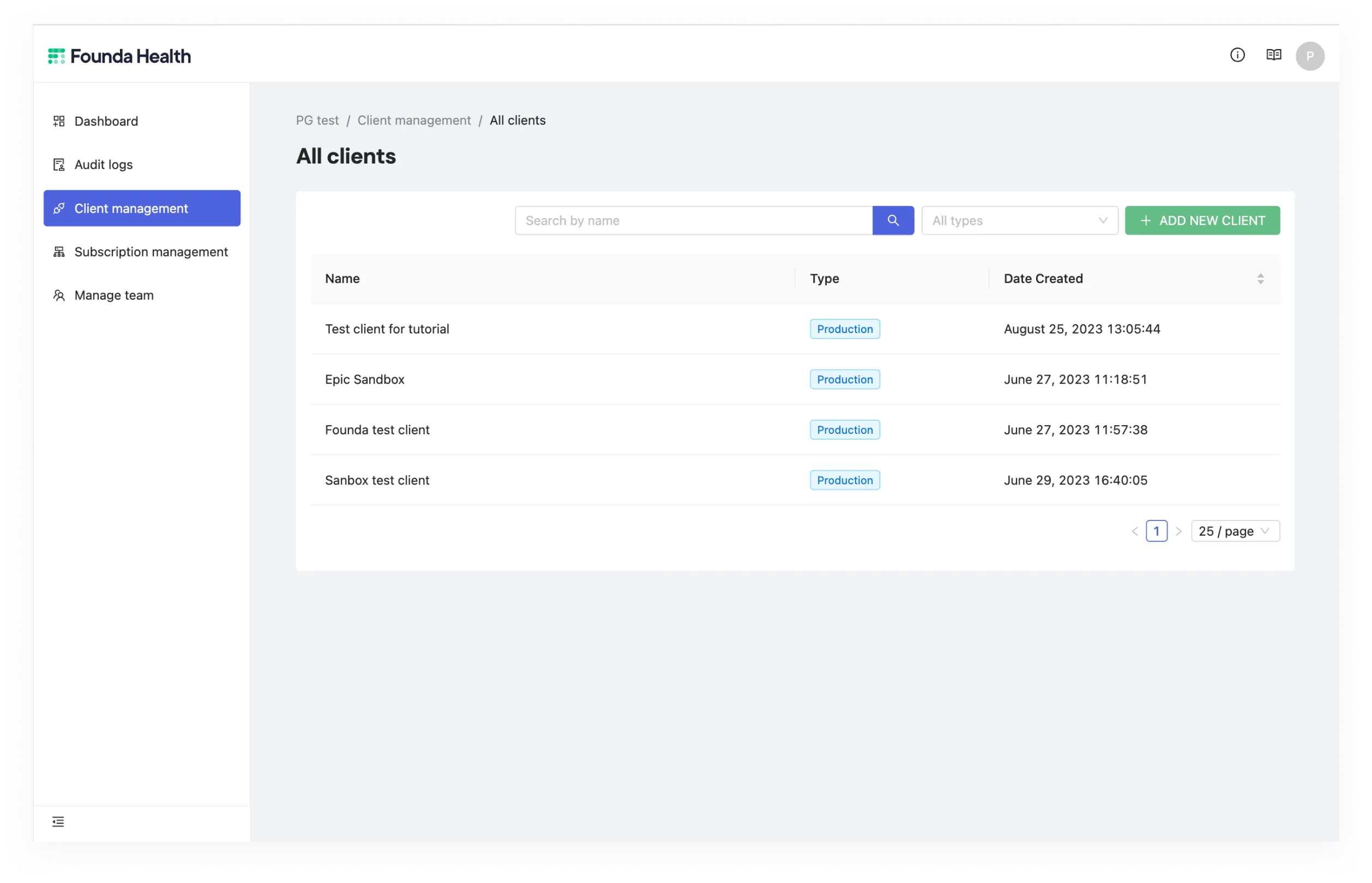Click Production tag of Test client for tutorial
This screenshot has height=883, width=1372.
point(845,329)
